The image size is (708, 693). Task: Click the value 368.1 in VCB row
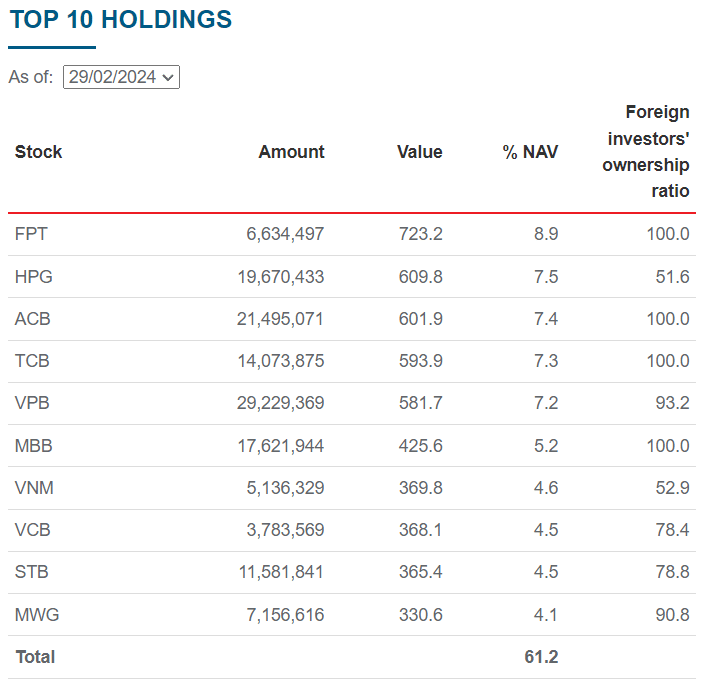(x=420, y=530)
